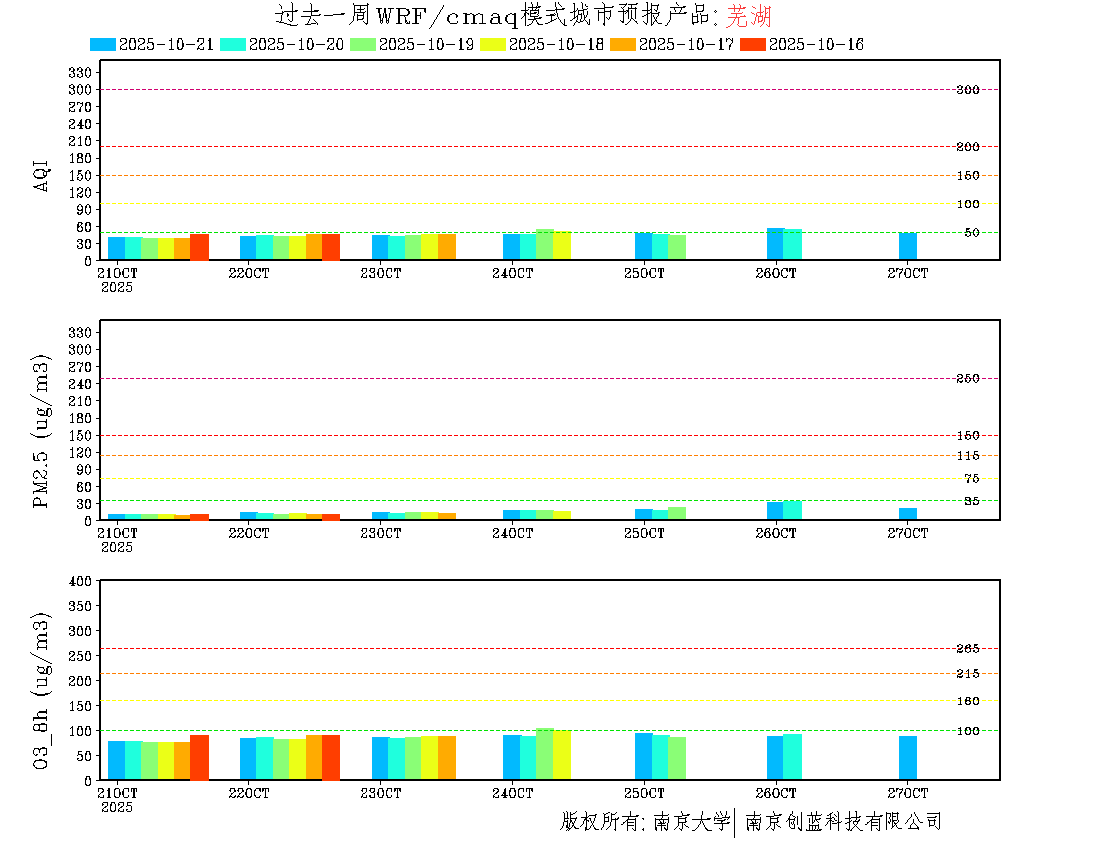Click the red 2025-10-16 legend swatch

753,44
